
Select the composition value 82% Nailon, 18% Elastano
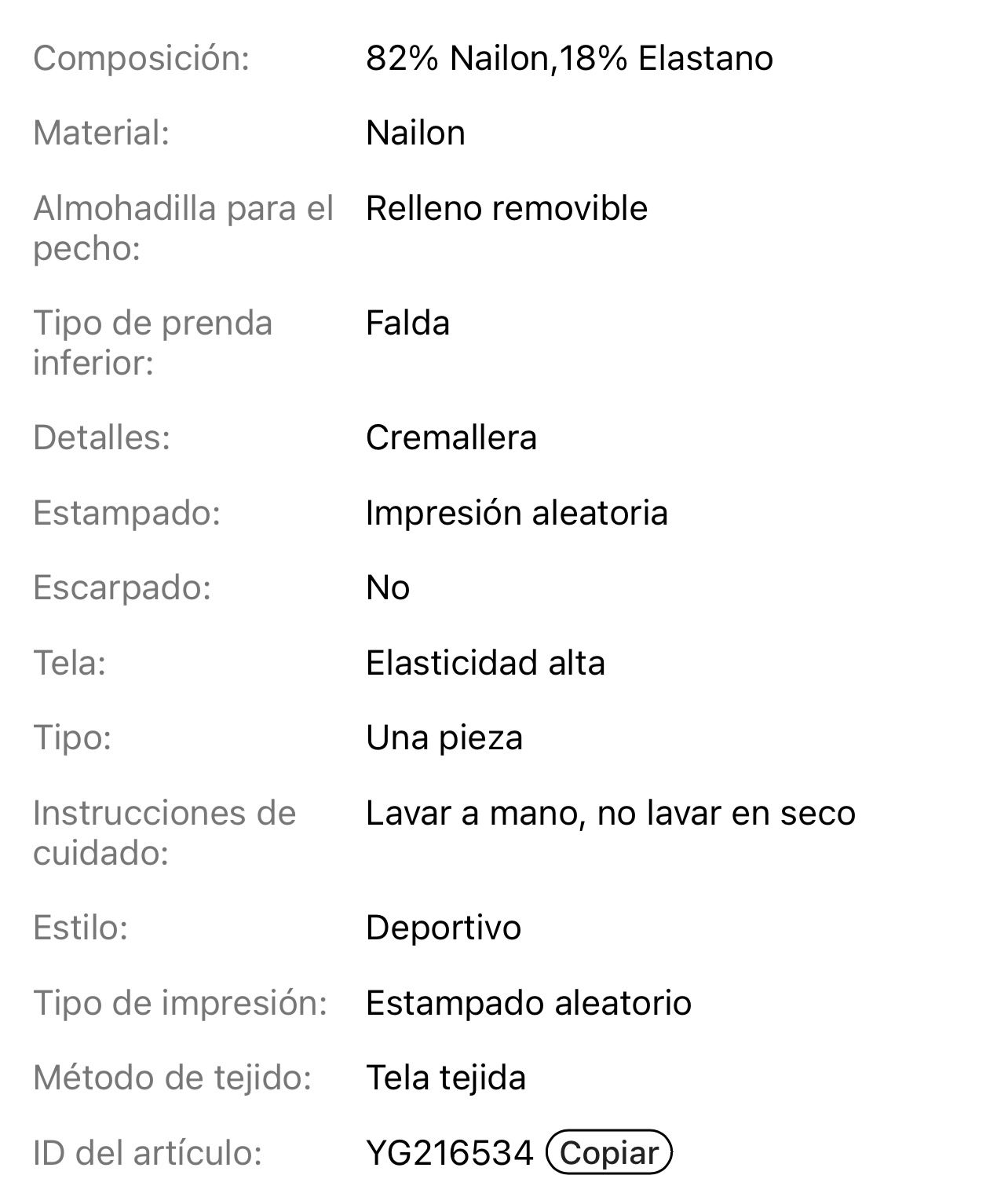pyautogui.click(x=569, y=58)
